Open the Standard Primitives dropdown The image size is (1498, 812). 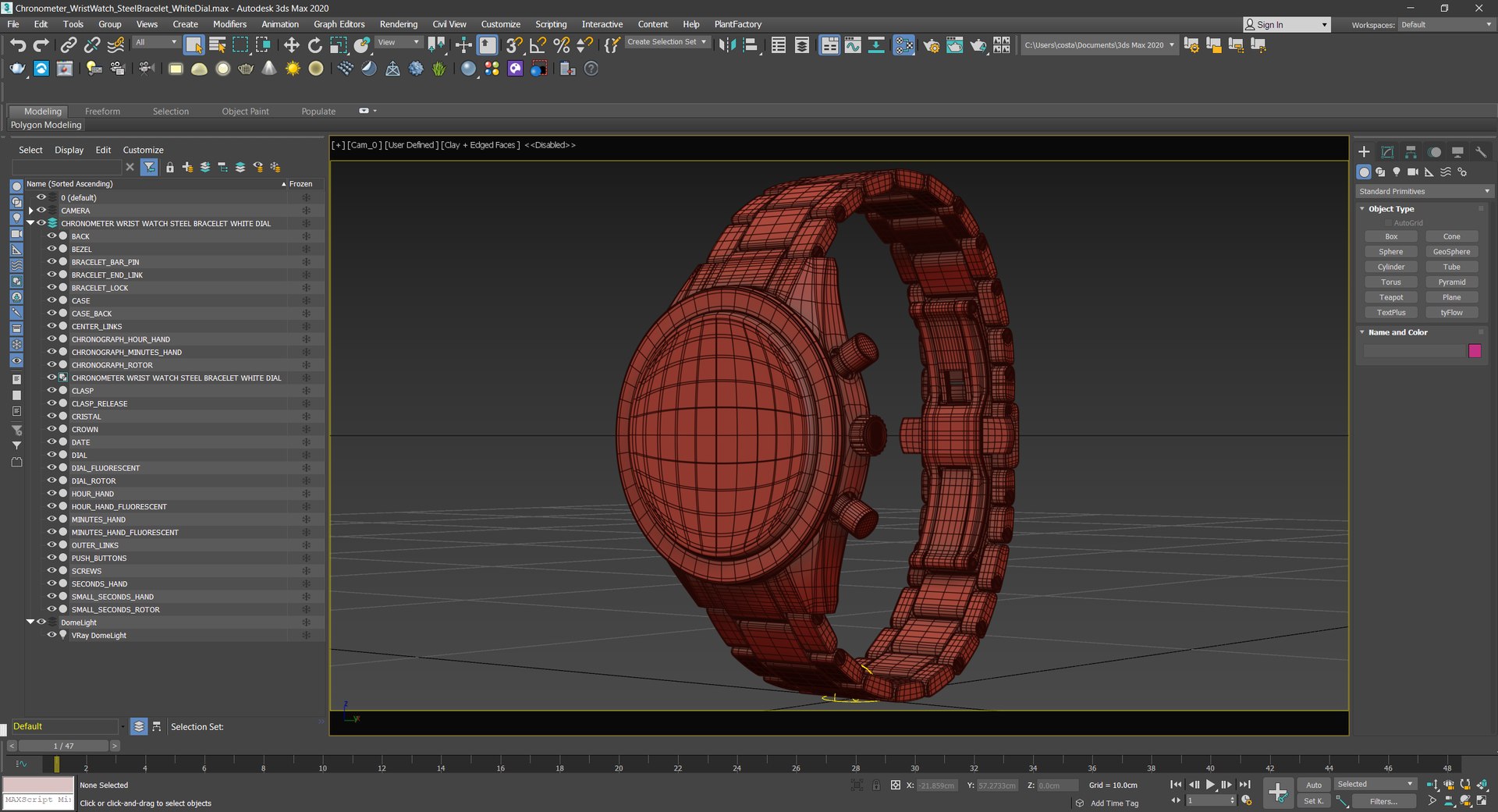(1425, 191)
